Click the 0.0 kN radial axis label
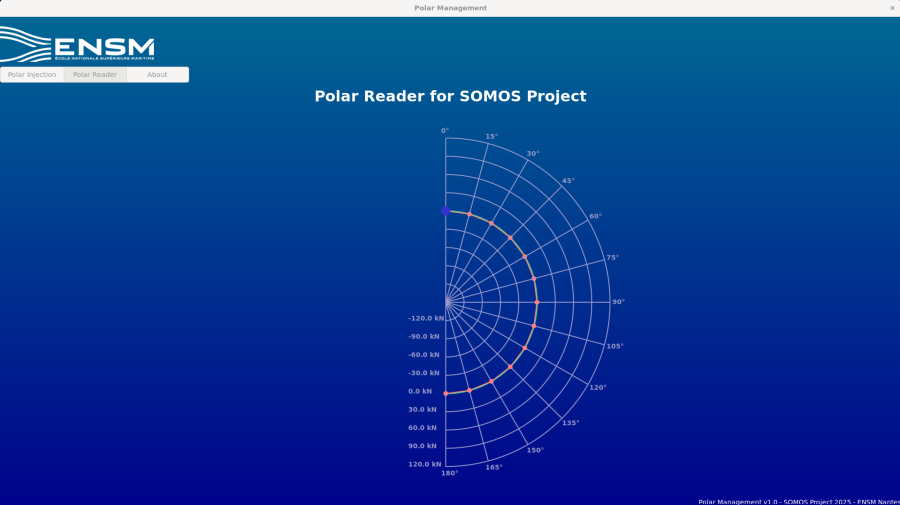The image size is (900, 505). tap(420, 391)
